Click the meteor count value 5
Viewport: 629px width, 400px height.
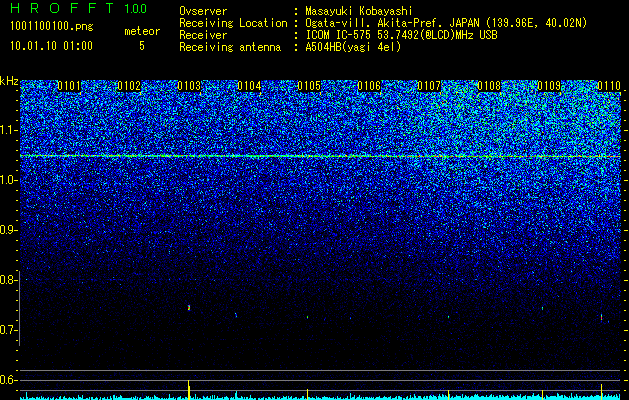(142, 46)
